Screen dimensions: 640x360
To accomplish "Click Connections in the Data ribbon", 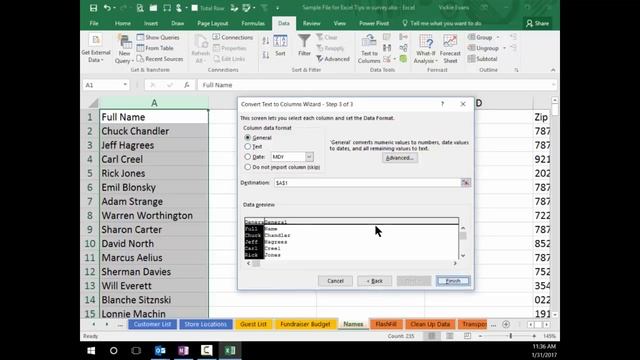I will click(233, 37).
